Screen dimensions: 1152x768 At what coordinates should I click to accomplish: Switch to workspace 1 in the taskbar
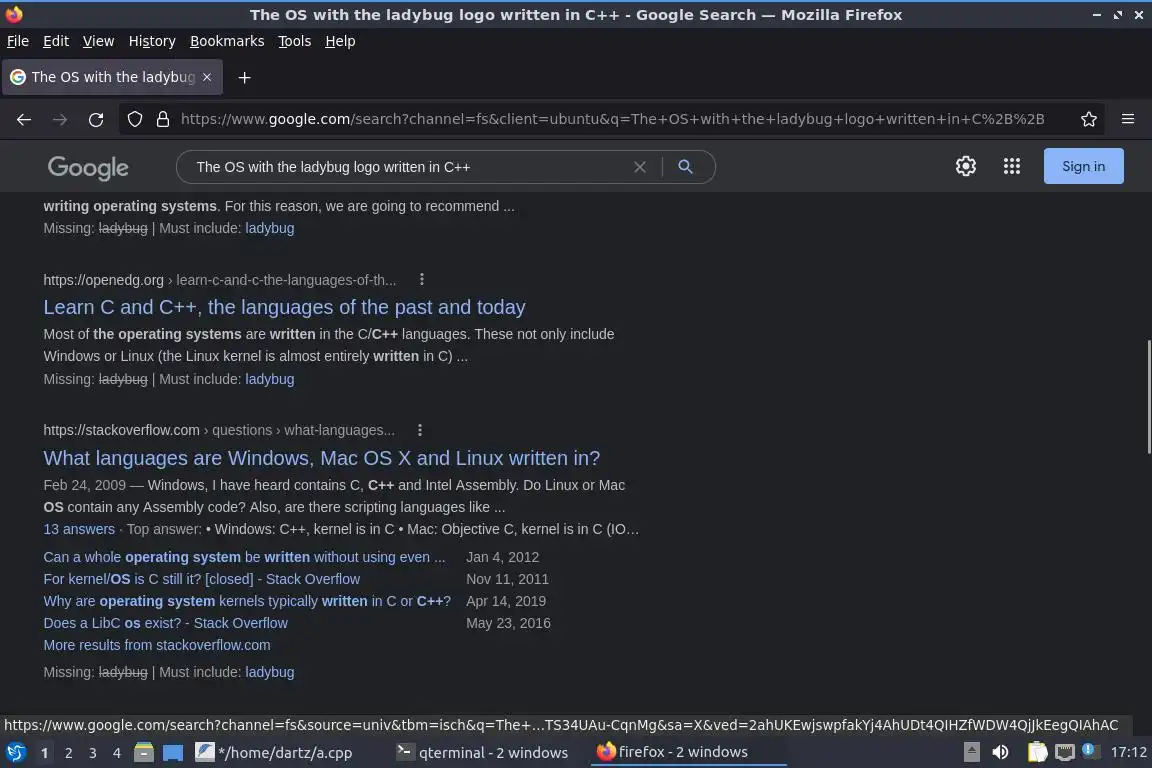[44, 753]
